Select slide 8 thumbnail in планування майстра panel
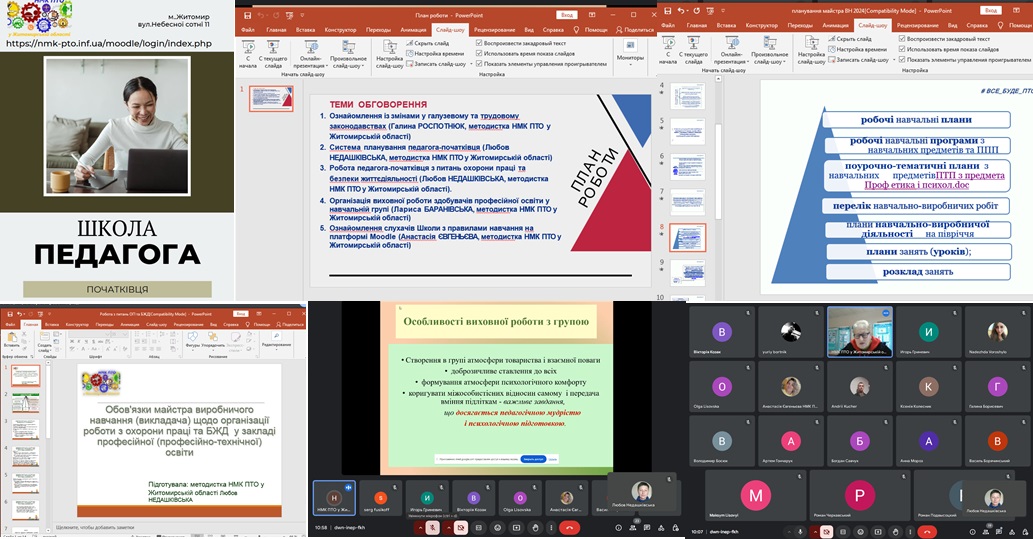 tap(687, 237)
